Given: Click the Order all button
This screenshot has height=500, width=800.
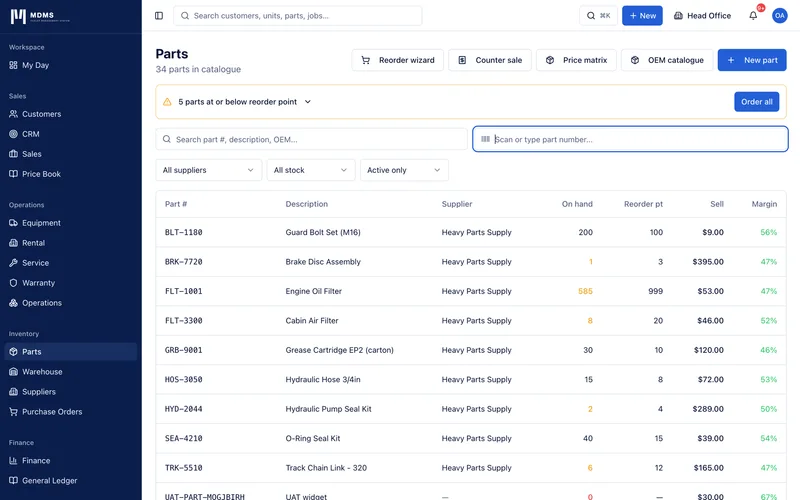Looking at the screenshot, I should tap(757, 102).
